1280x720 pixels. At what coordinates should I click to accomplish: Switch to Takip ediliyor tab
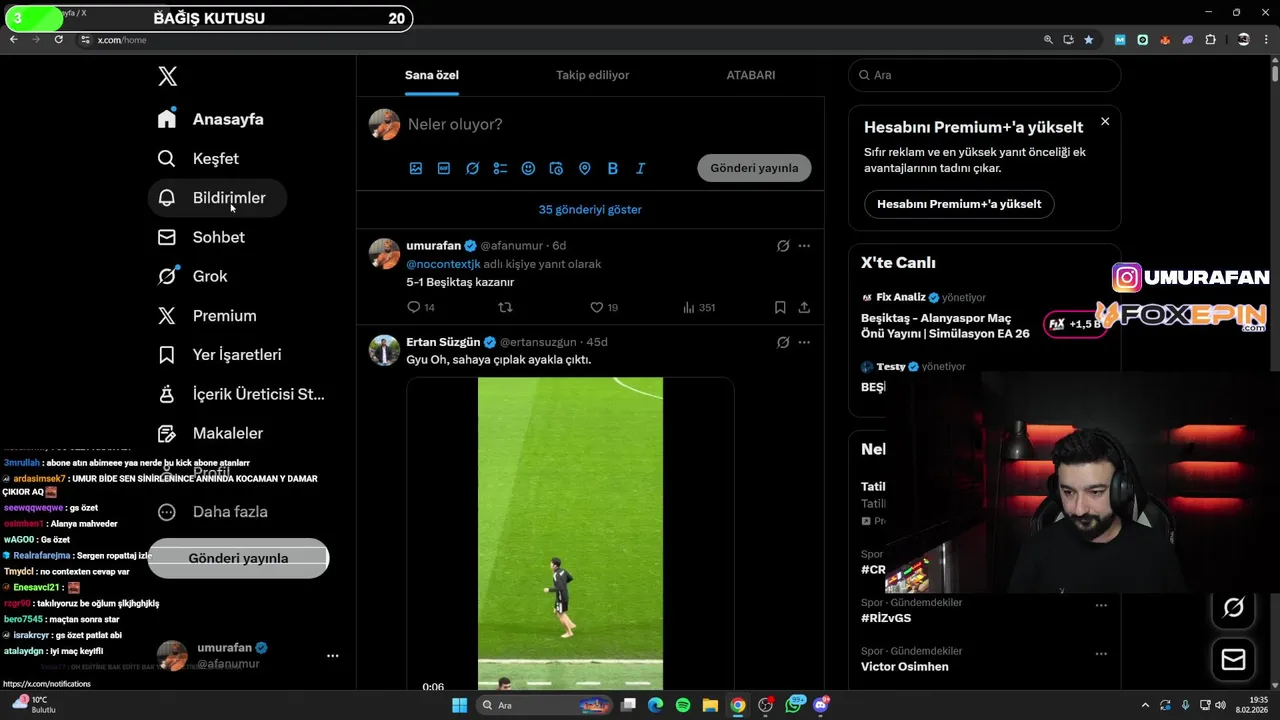click(x=592, y=75)
